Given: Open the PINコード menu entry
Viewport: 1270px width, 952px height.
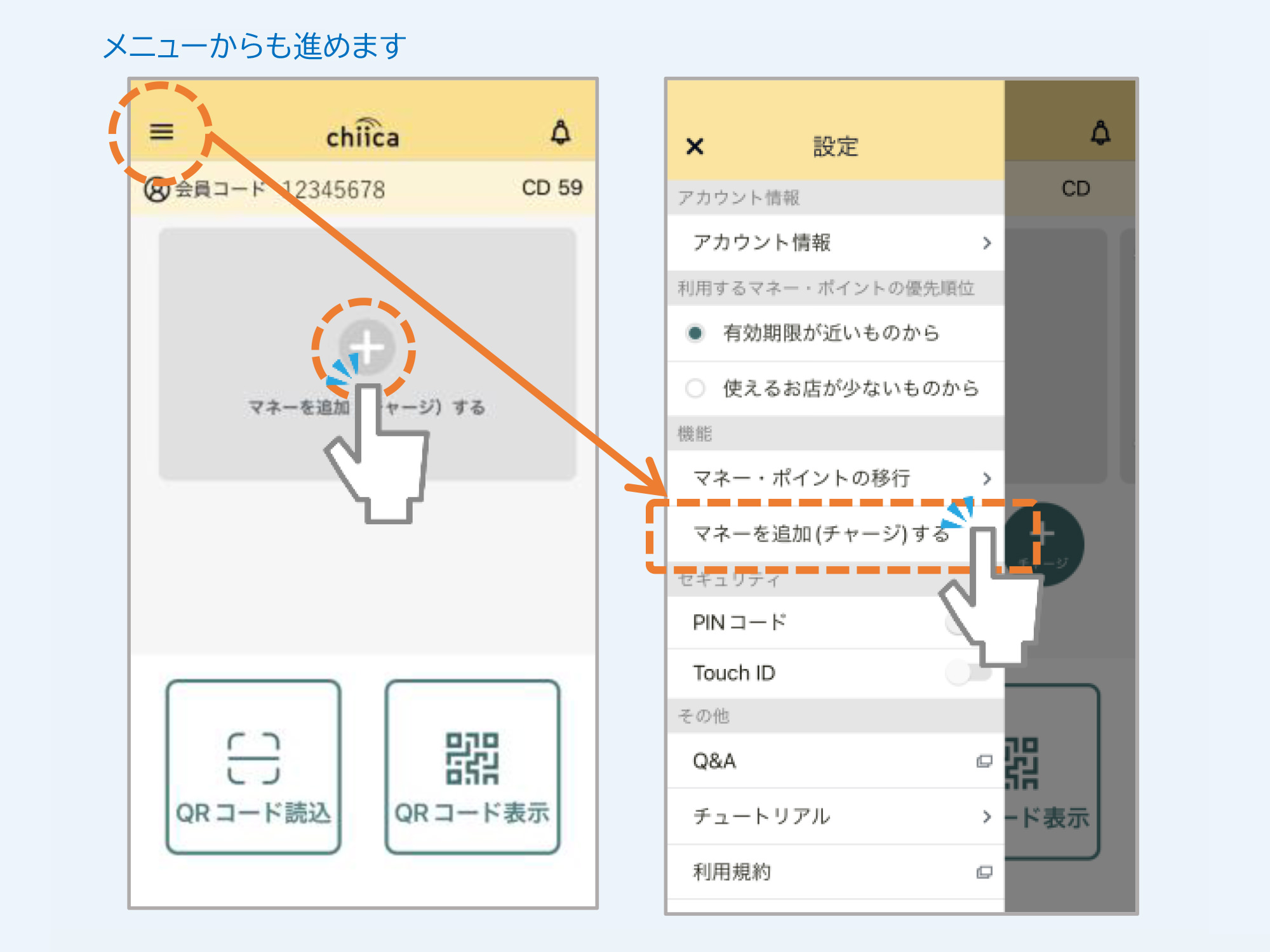Looking at the screenshot, I should (740, 623).
